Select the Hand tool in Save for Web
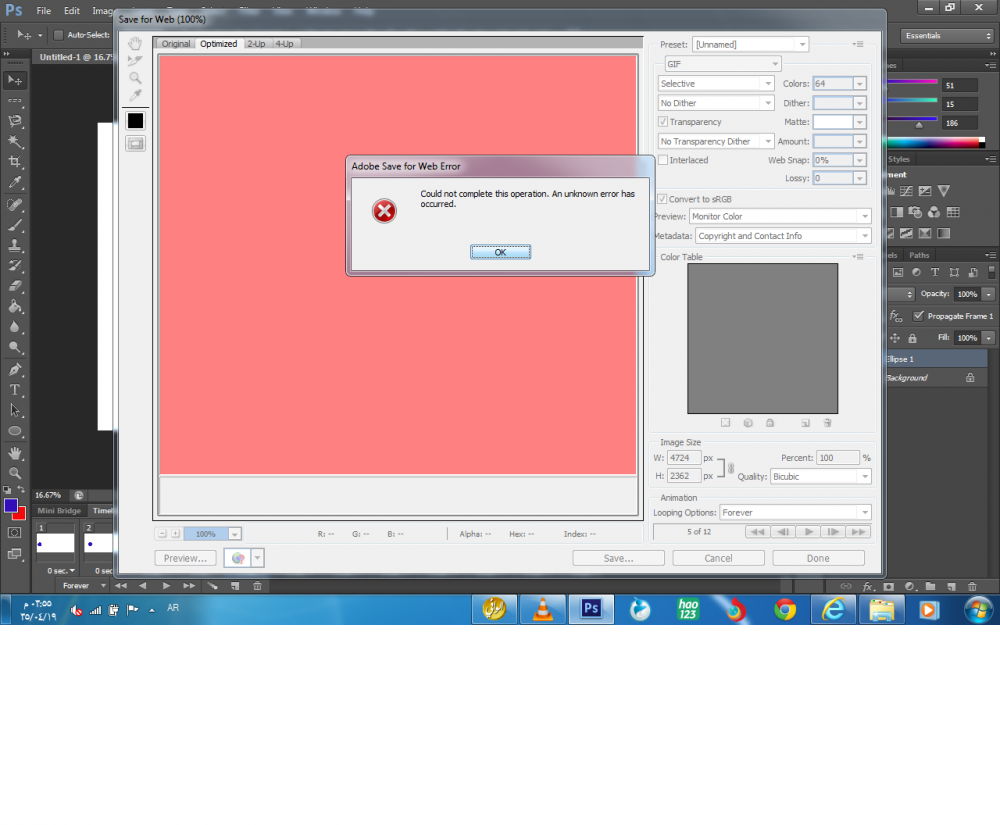Viewport: 1000px width, 825px height. [135, 44]
